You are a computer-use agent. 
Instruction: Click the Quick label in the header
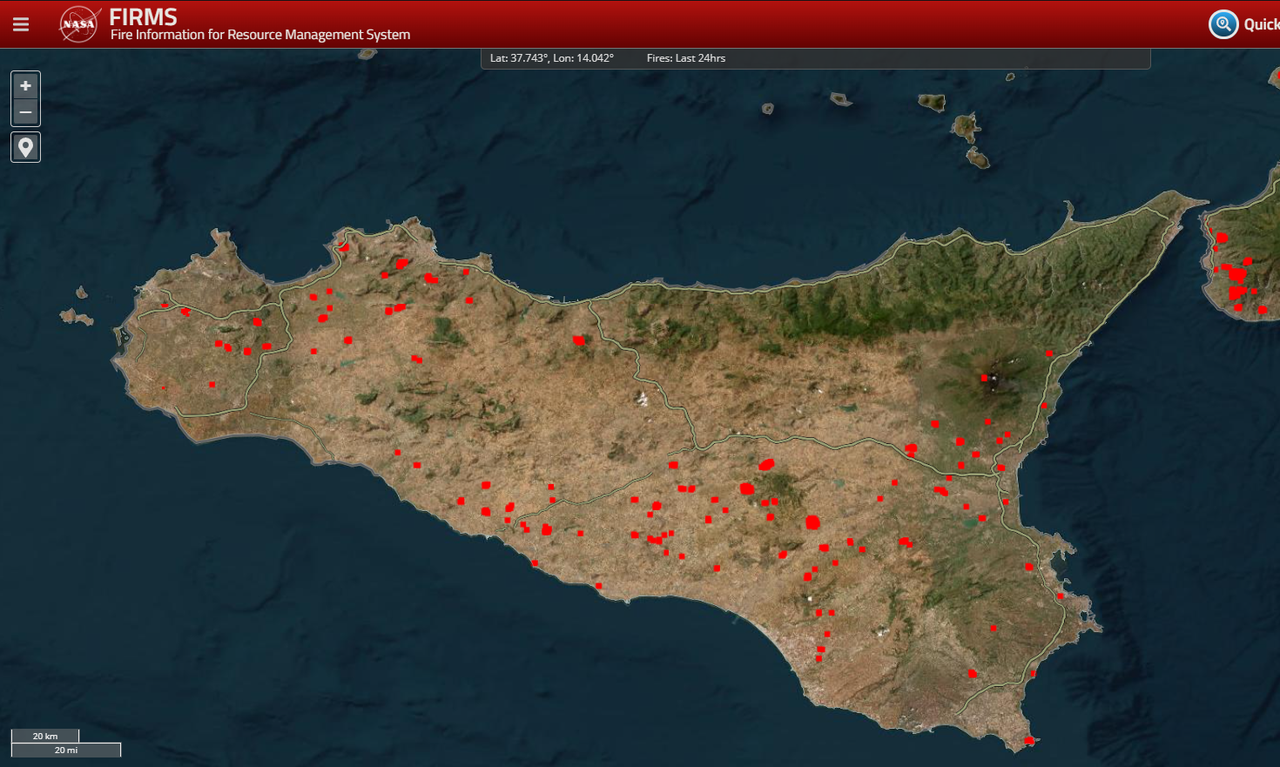coord(1261,25)
